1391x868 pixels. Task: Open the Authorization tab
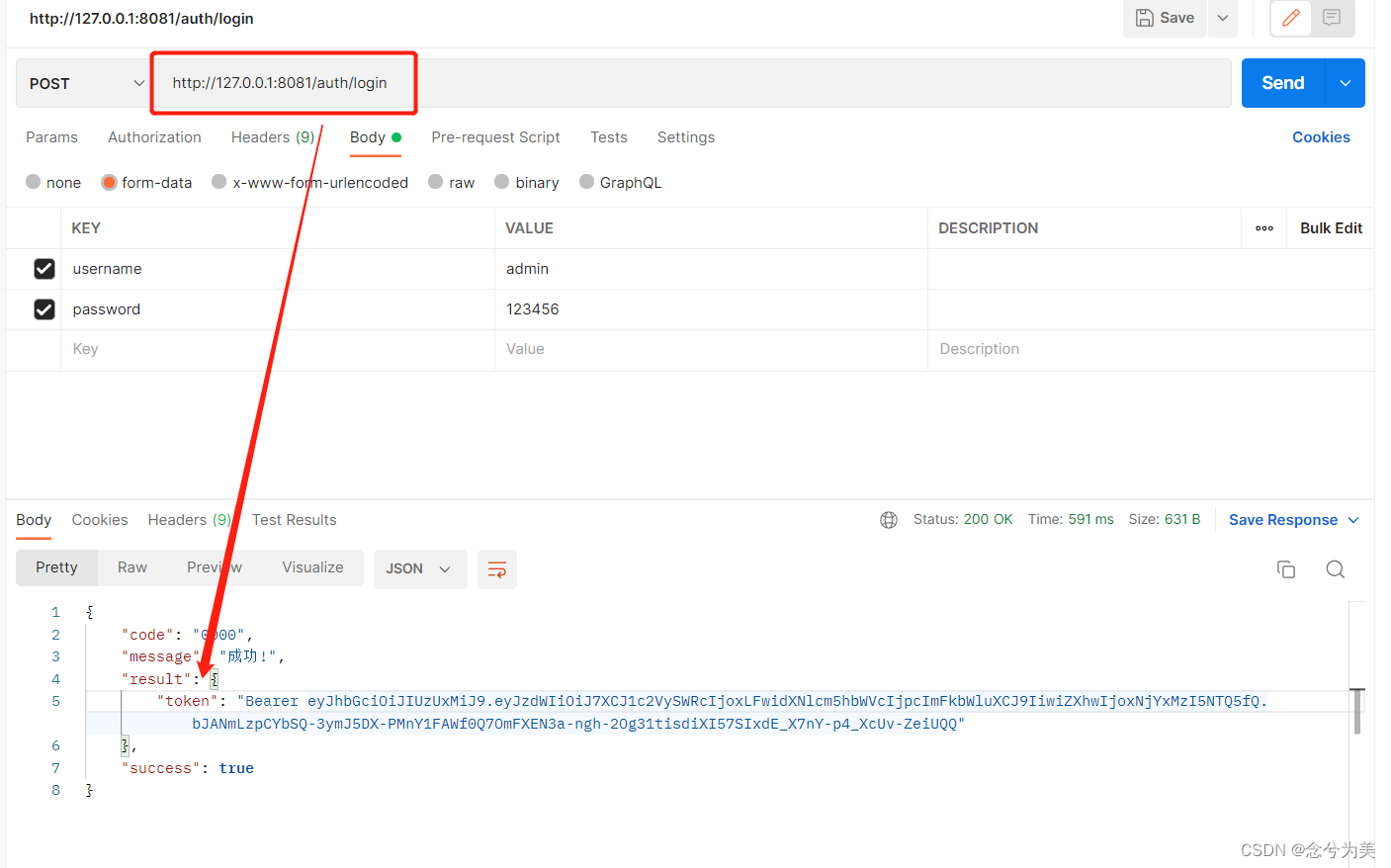click(x=154, y=137)
